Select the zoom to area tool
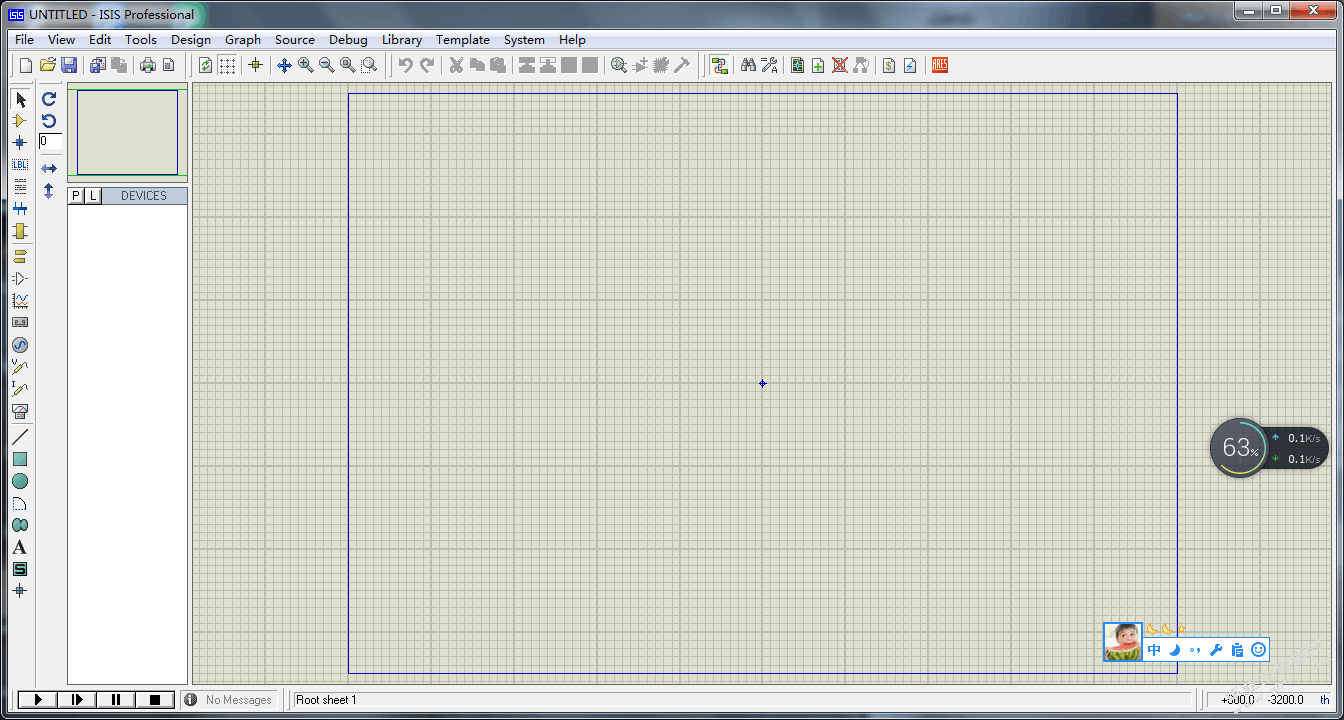This screenshot has width=1344, height=720. click(369, 65)
